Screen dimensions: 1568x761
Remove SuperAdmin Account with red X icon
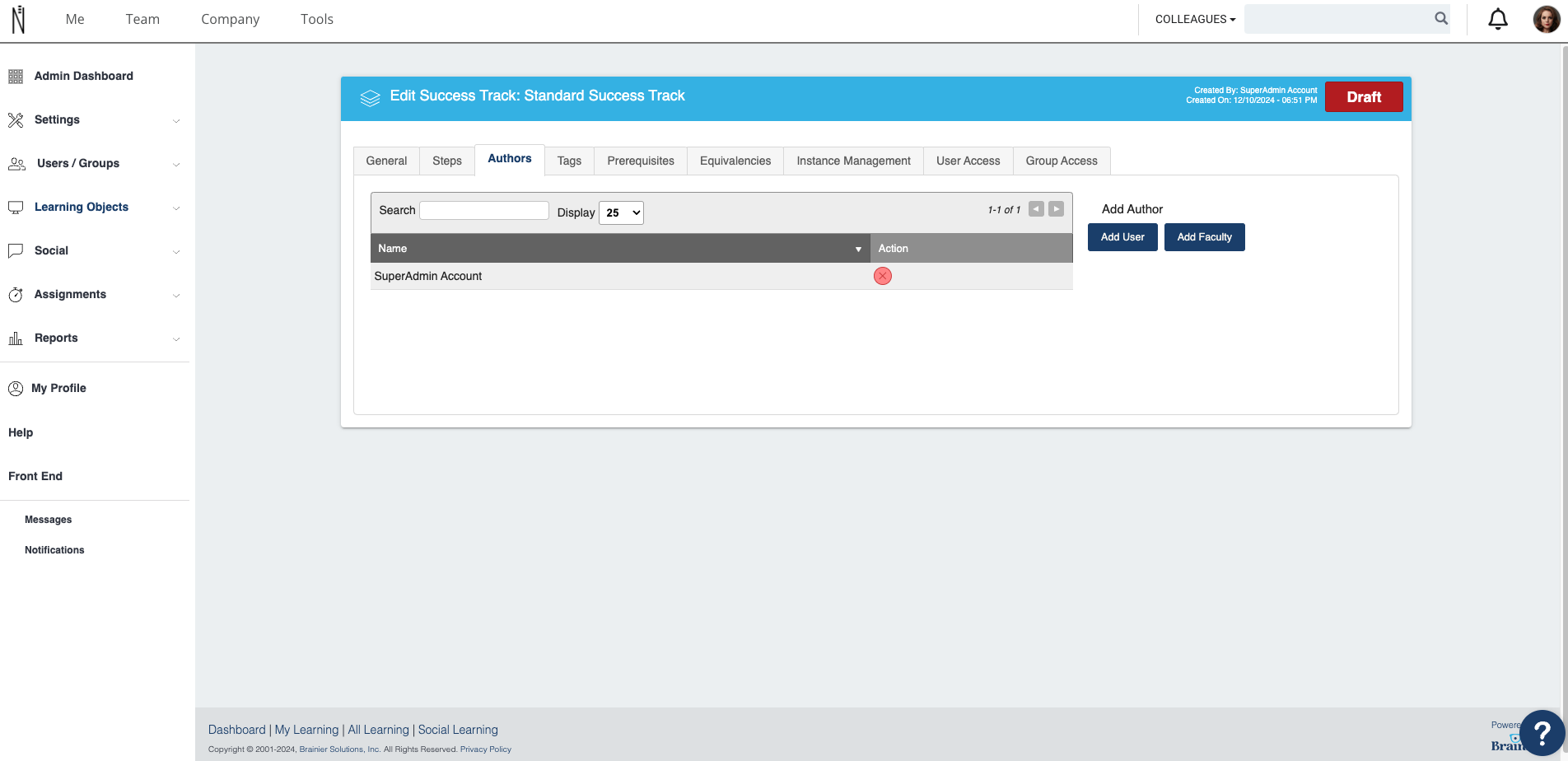pos(883,276)
